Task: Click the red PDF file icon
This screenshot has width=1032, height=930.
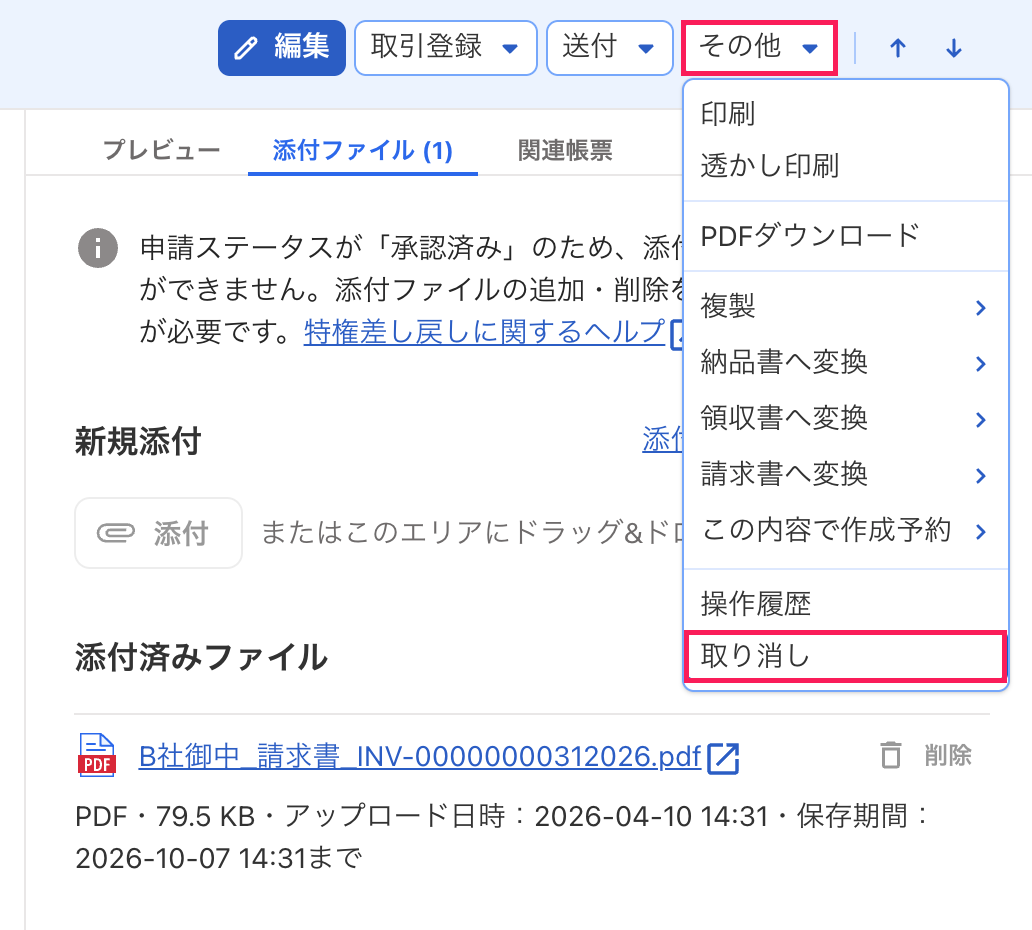Action: (x=97, y=755)
